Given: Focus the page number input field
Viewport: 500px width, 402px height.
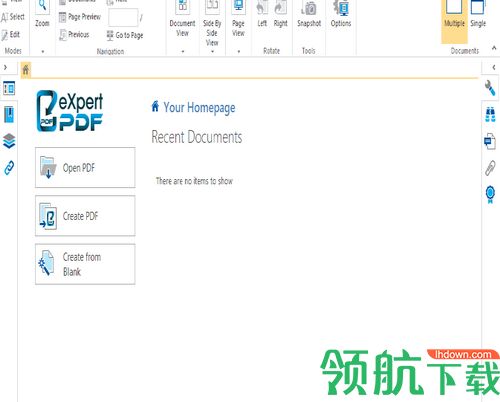Looking at the screenshot, I should point(123,18).
